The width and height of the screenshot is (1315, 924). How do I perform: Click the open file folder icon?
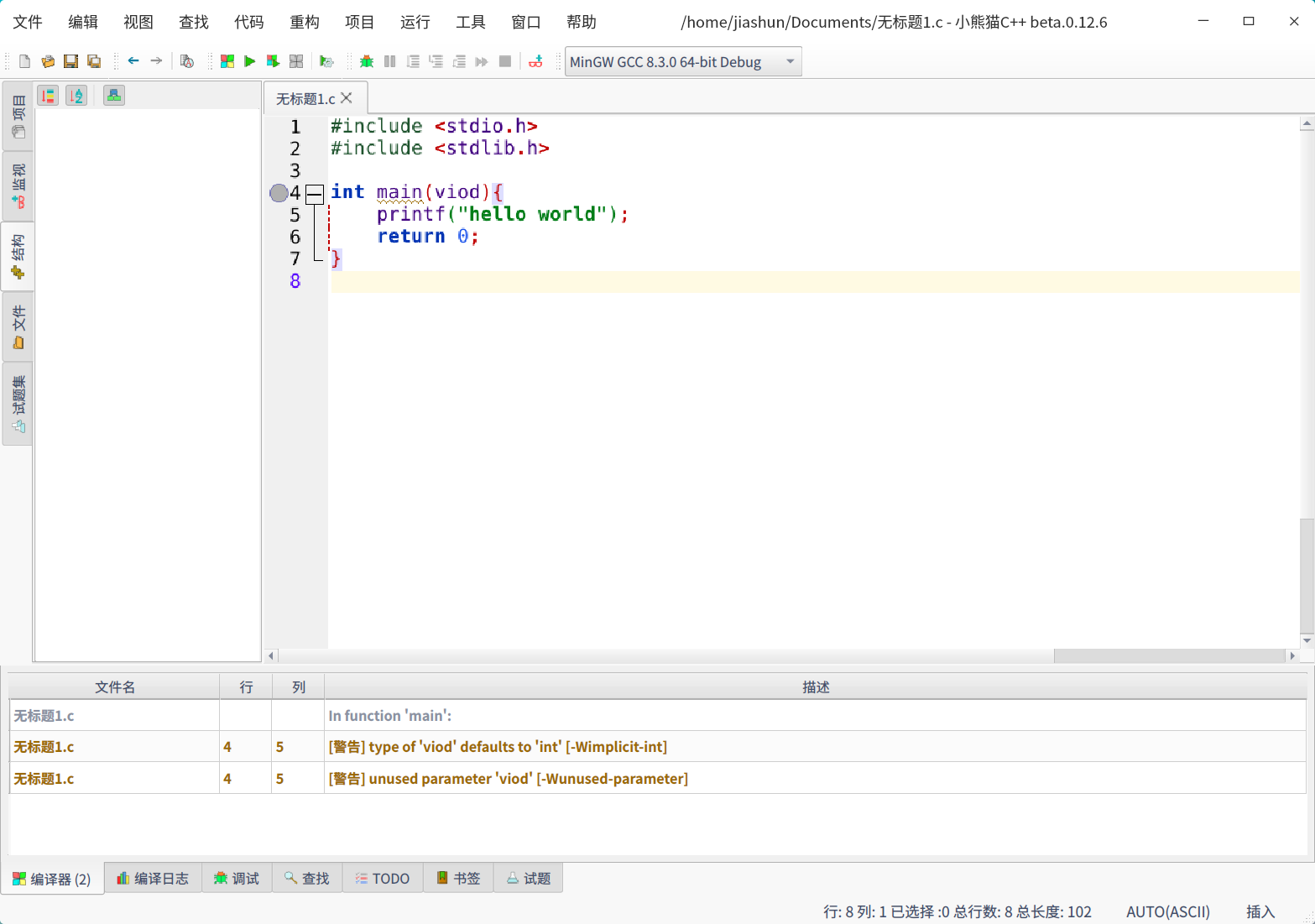48,61
